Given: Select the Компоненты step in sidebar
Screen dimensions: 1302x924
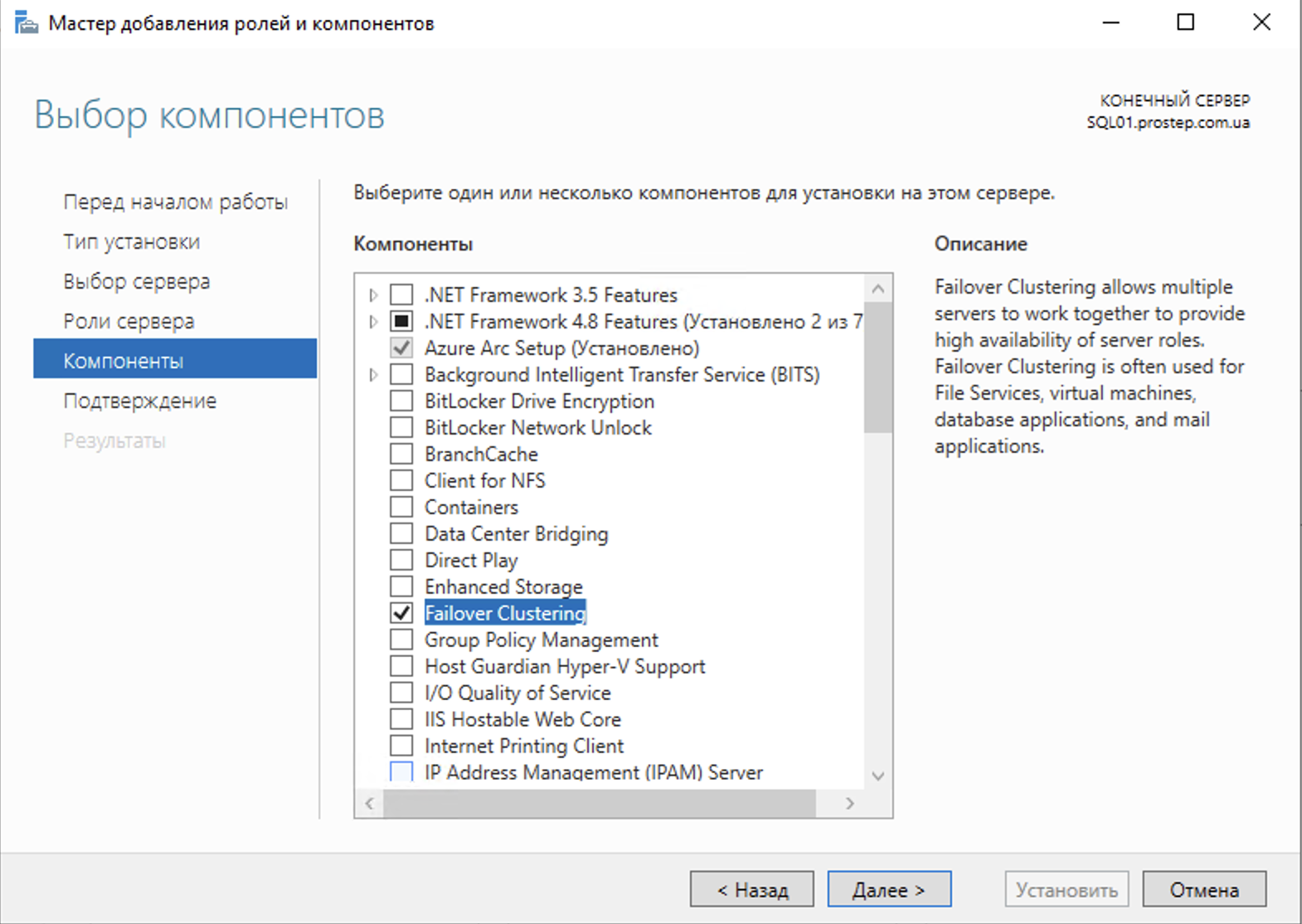Looking at the screenshot, I should coord(175,358).
